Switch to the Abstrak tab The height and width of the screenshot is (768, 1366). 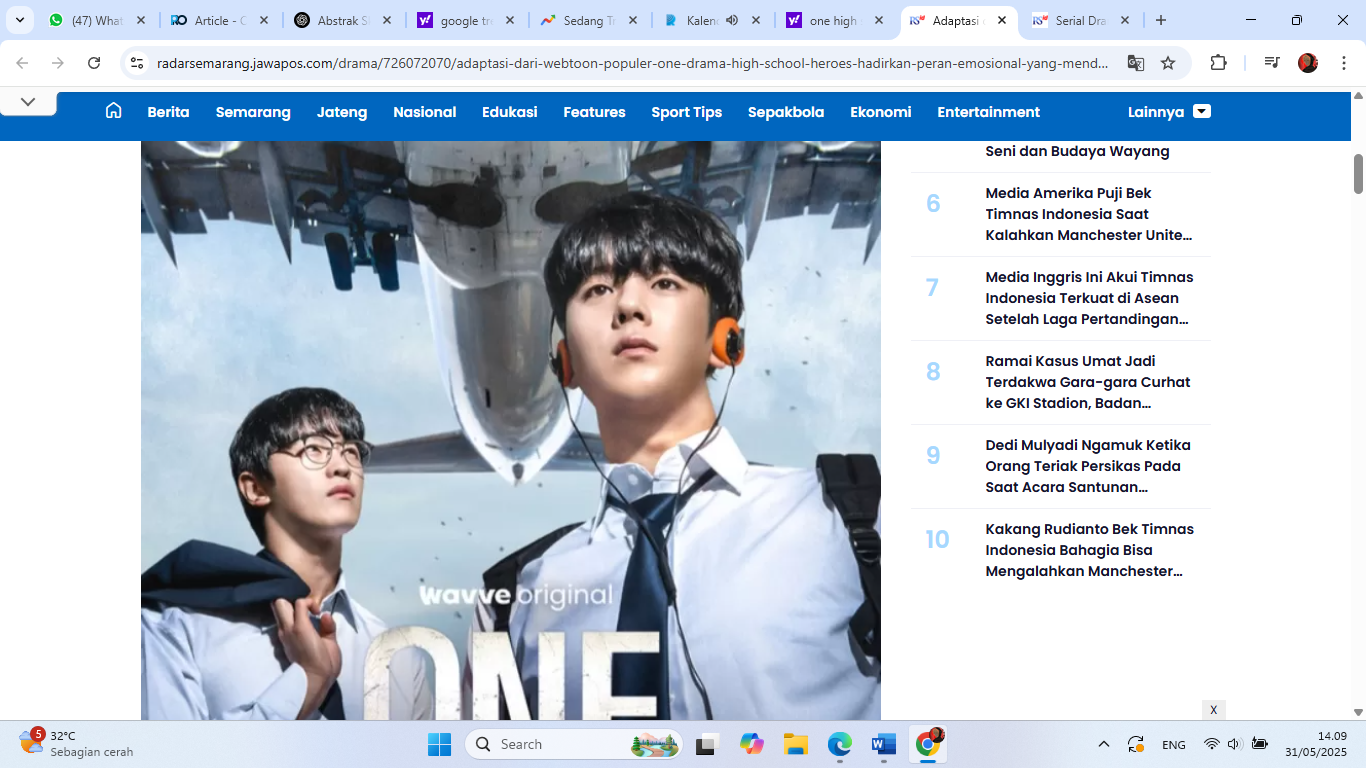click(343, 20)
